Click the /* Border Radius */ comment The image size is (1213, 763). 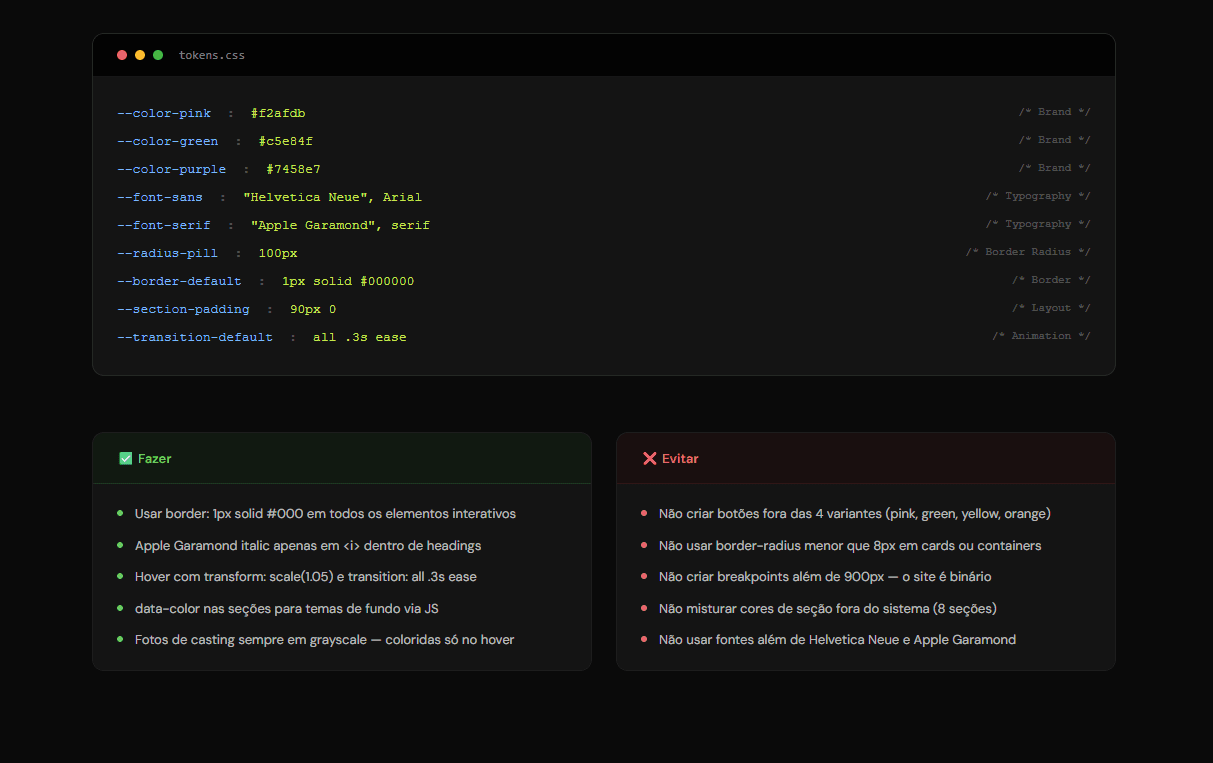[x=1028, y=252]
